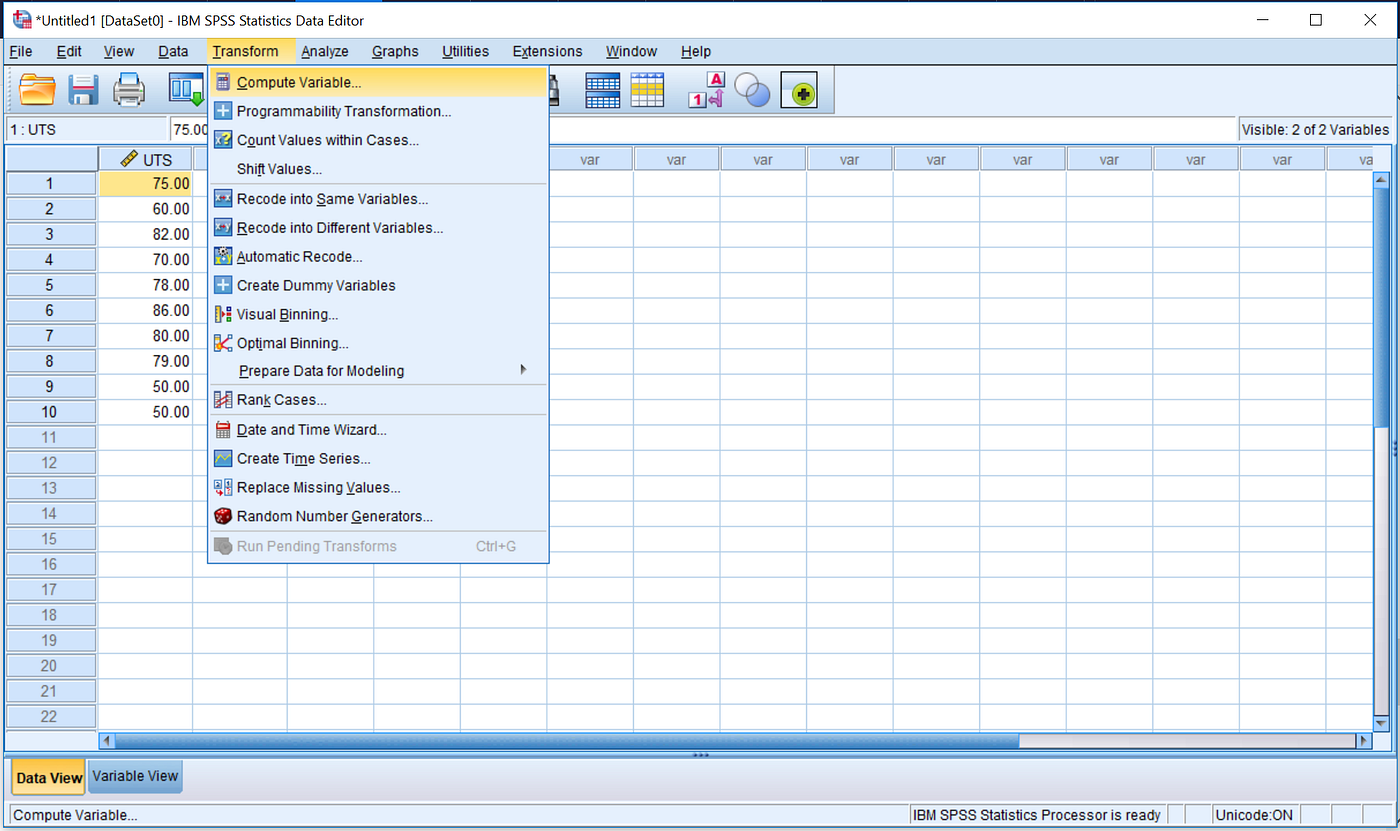This screenshot has height=831, width=1400.
Task: Click the cell containing 79.00
Action: pos(146,361)
